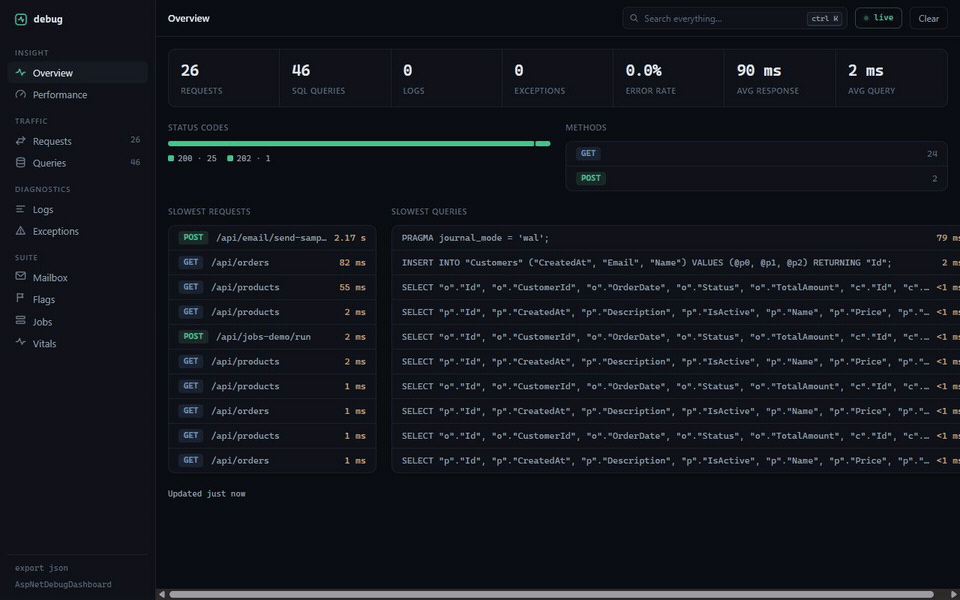Open the Performance page
This screenshot has width=960, height=600.
78,95
